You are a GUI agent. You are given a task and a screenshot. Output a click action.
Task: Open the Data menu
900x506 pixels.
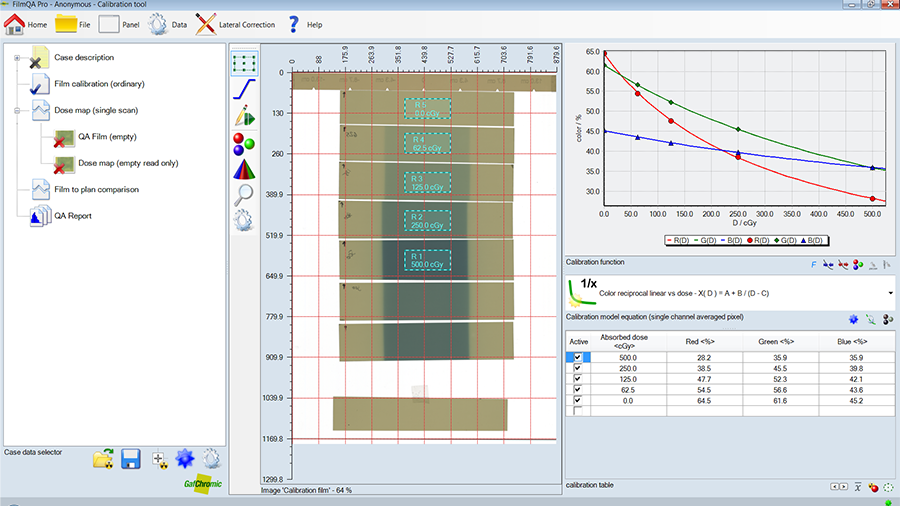(168, 24)
